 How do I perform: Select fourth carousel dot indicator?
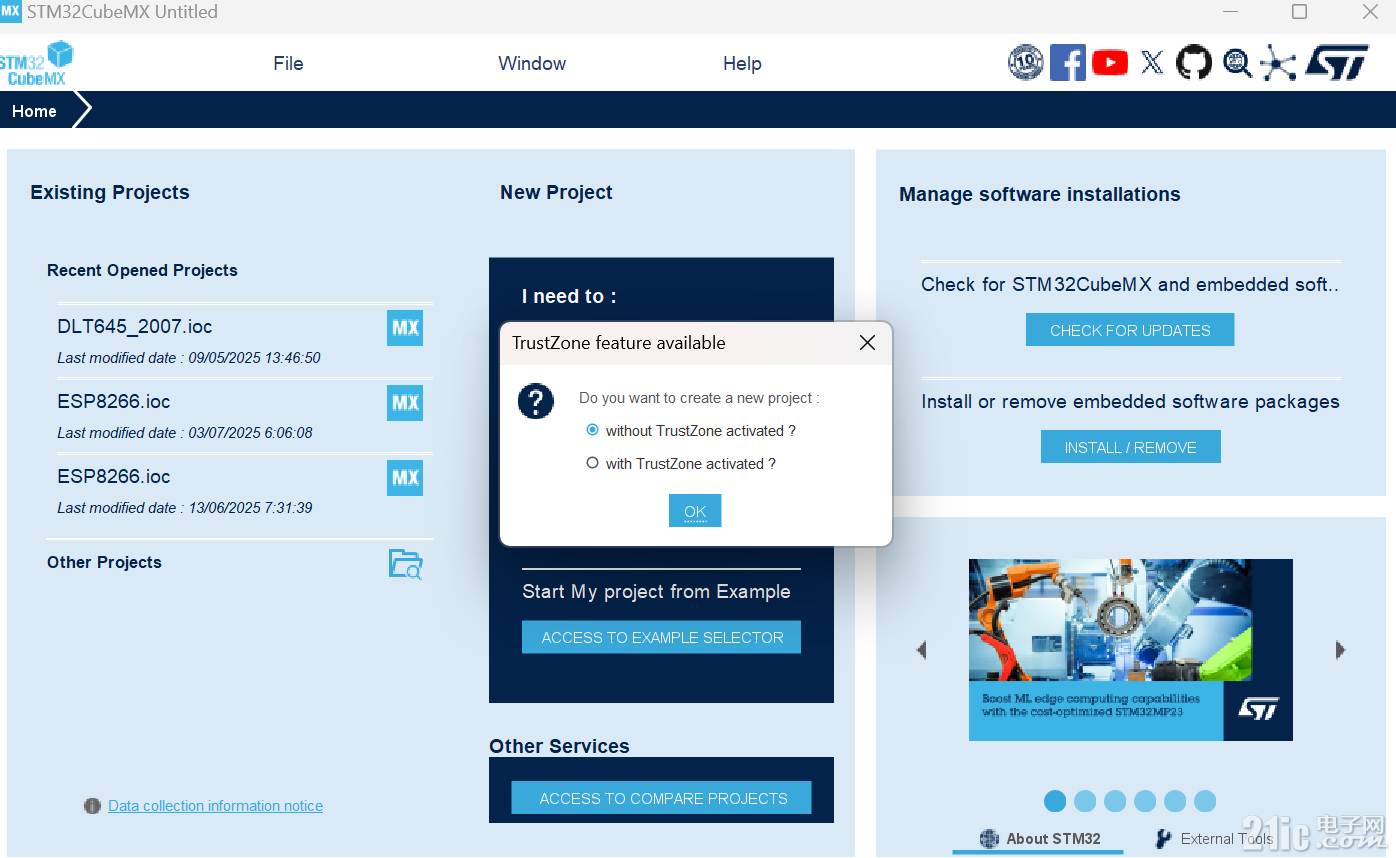click(1145, 801)
